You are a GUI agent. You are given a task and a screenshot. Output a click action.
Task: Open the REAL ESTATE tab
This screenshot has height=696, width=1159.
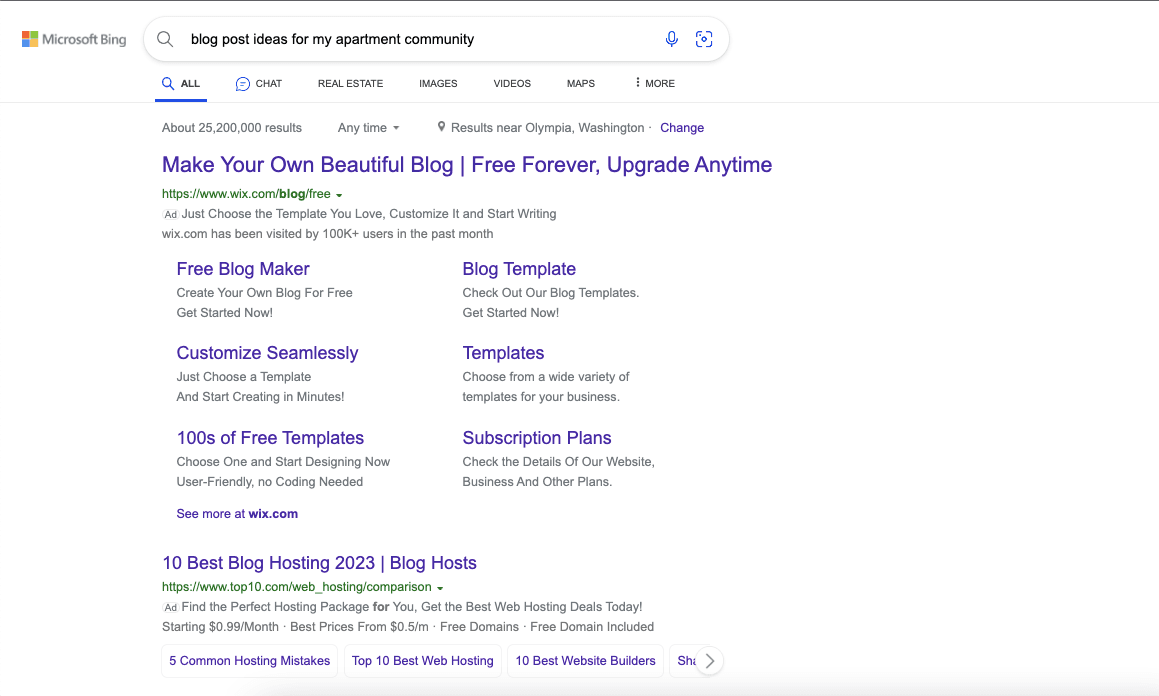(x=350, y=83)
